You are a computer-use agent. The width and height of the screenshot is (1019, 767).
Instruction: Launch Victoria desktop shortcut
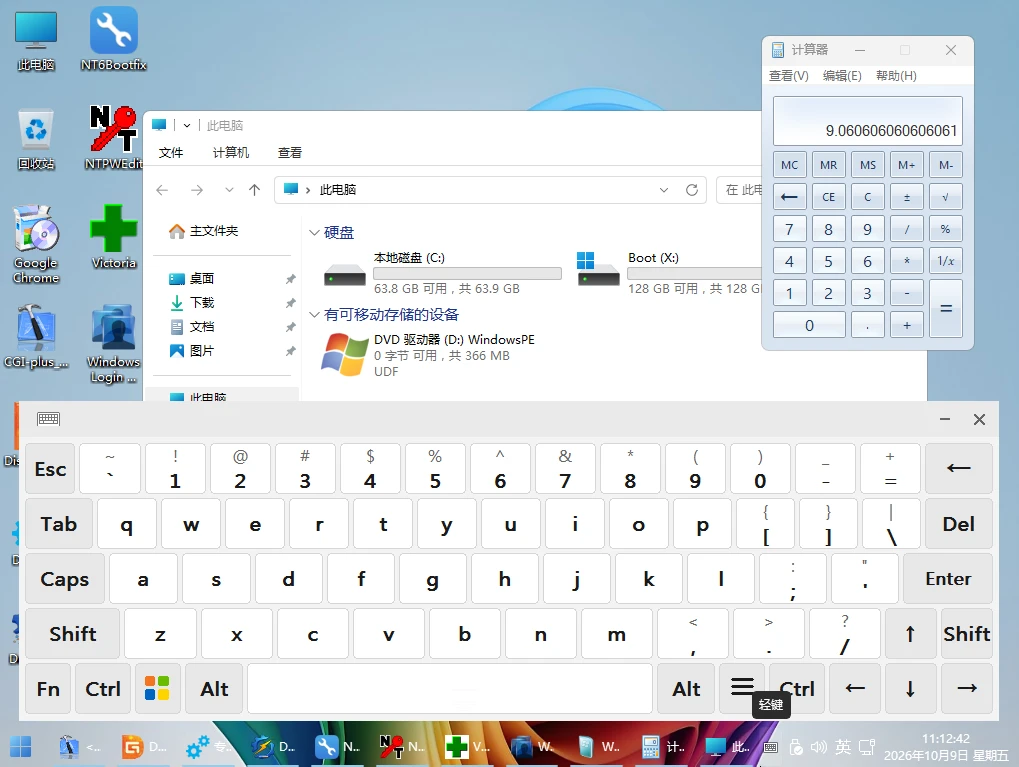pos(114,237)
